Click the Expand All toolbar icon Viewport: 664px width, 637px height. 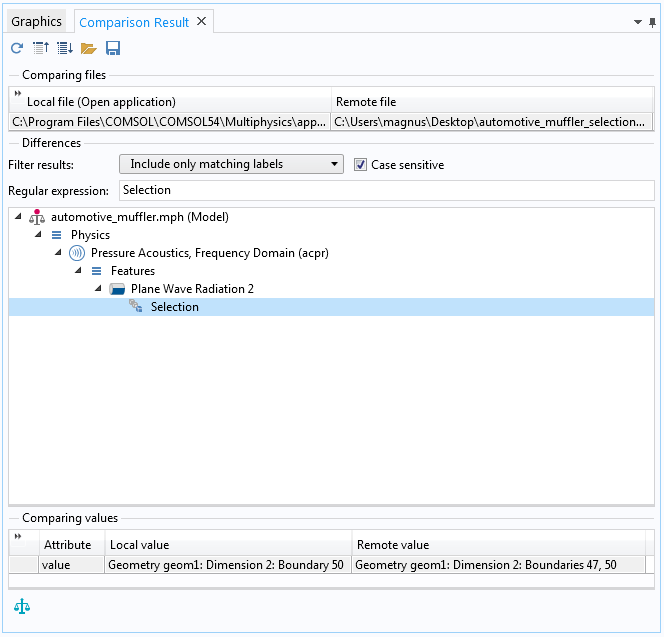pos(65,48)
